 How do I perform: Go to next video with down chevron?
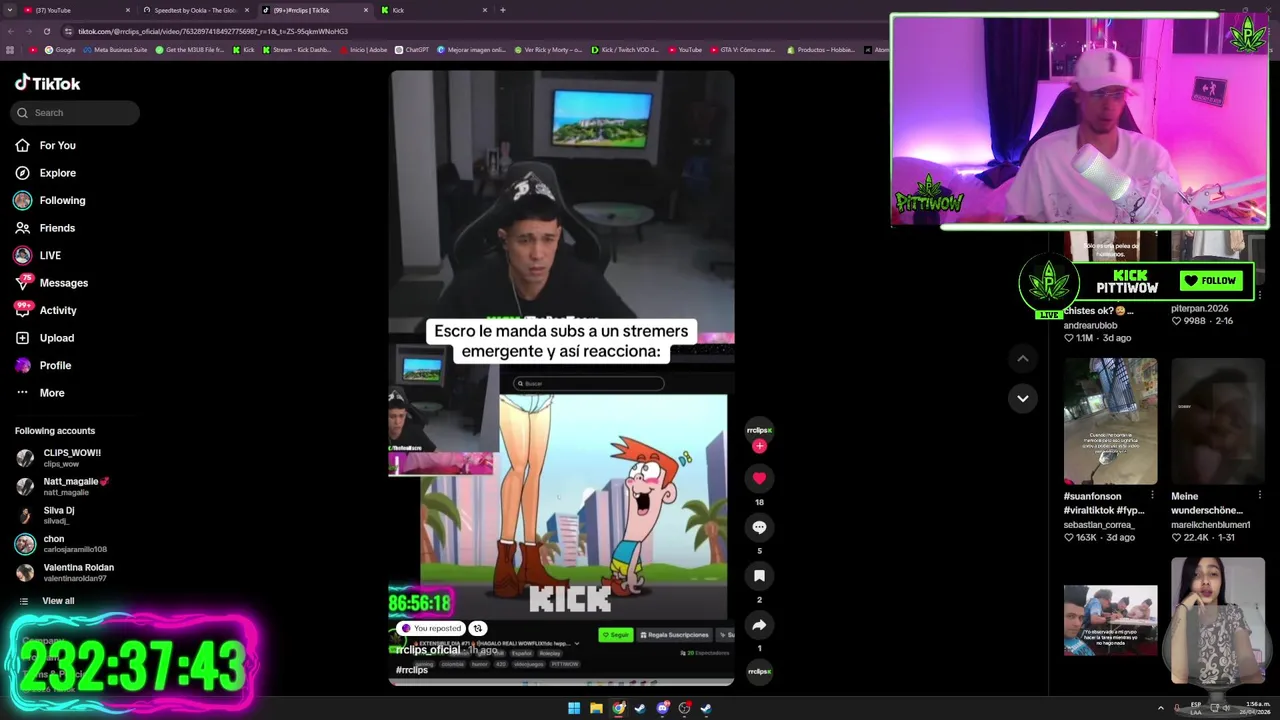point(1022,398)
